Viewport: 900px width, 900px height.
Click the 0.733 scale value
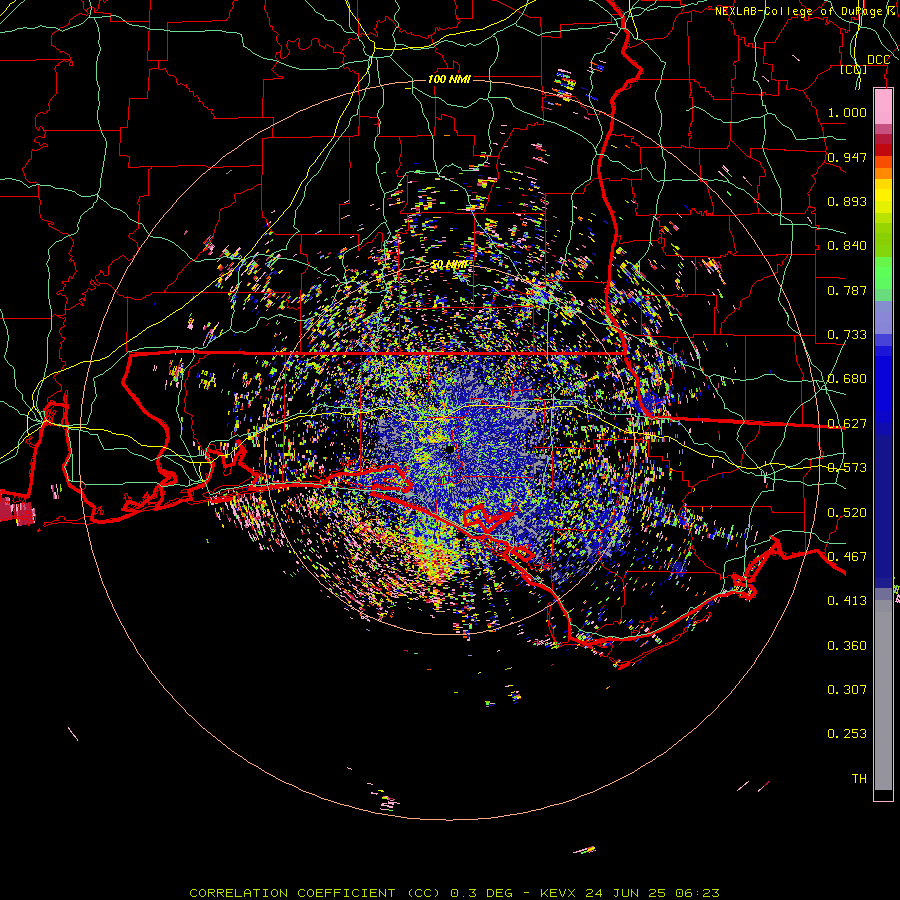pos(847,335)
